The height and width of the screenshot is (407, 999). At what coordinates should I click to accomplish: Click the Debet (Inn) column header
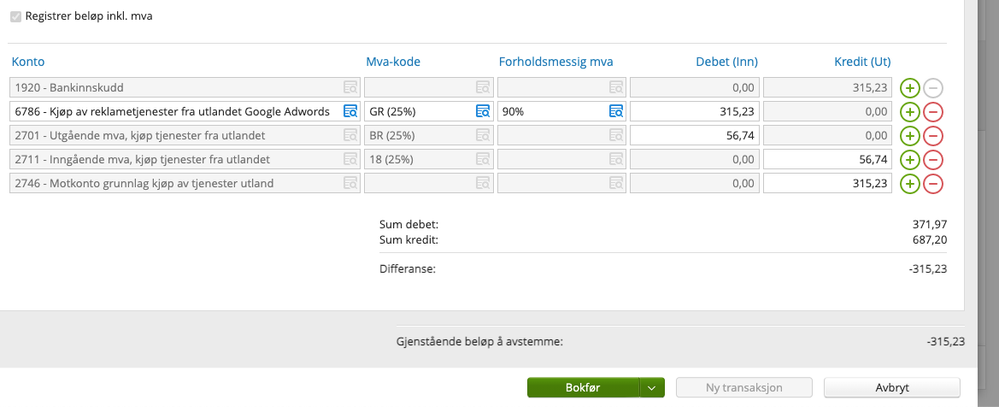726,62
